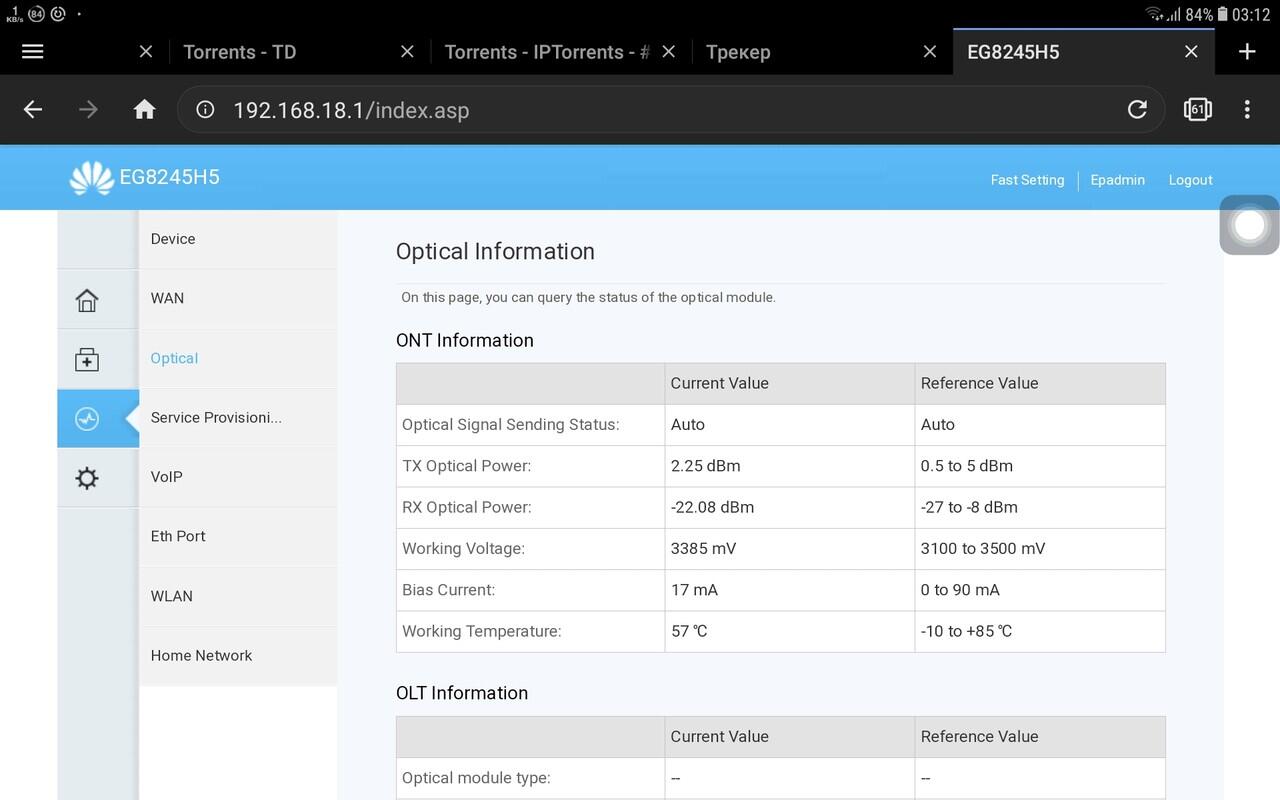Viewport: 1280px width, 800px height.
Task: Tap the address bar with 192.168.18.1
Action: pyautogui.click(x=650, y=110)
